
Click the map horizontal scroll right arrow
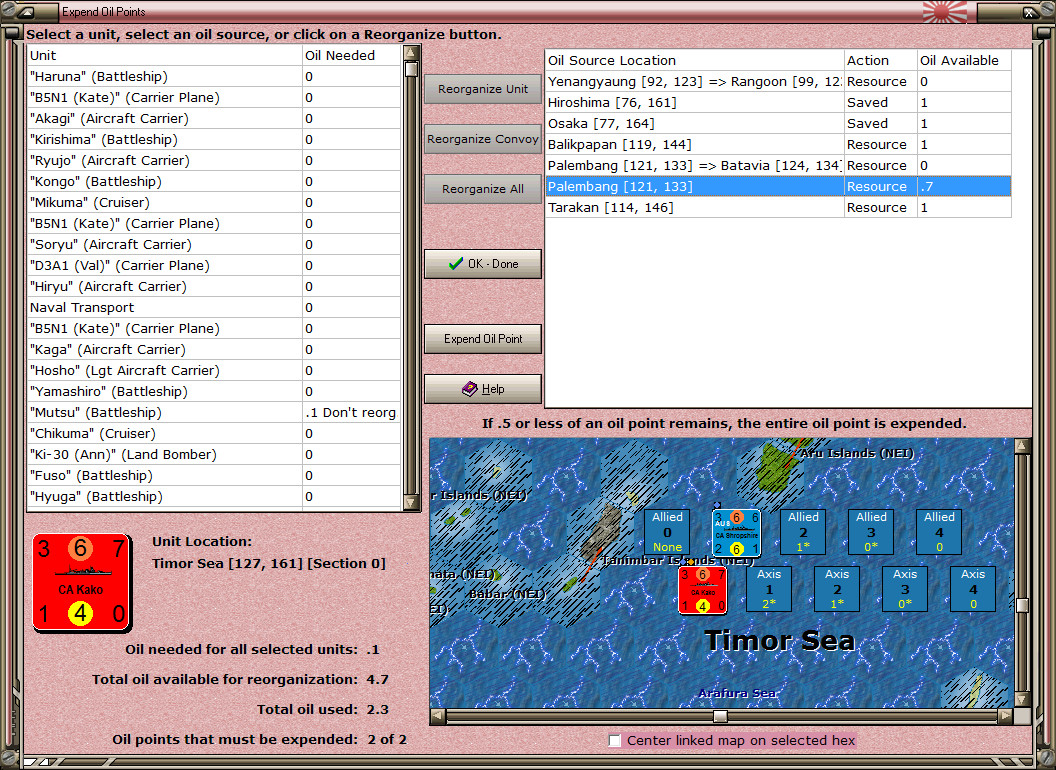tap(1004, 715)
